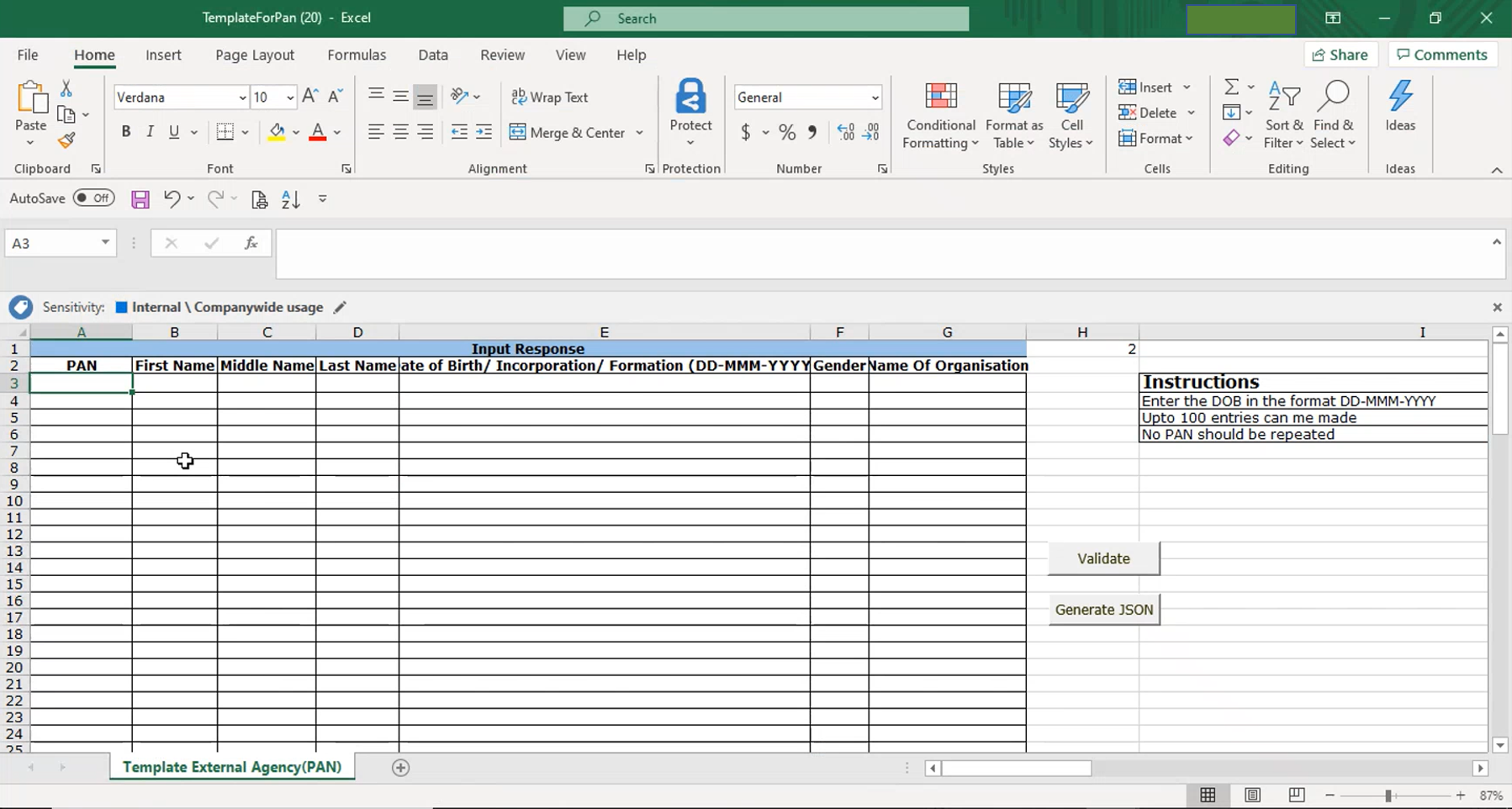Open the font name Verdana dropdown
Screen dimensions: 1512x809
point(242,98)
